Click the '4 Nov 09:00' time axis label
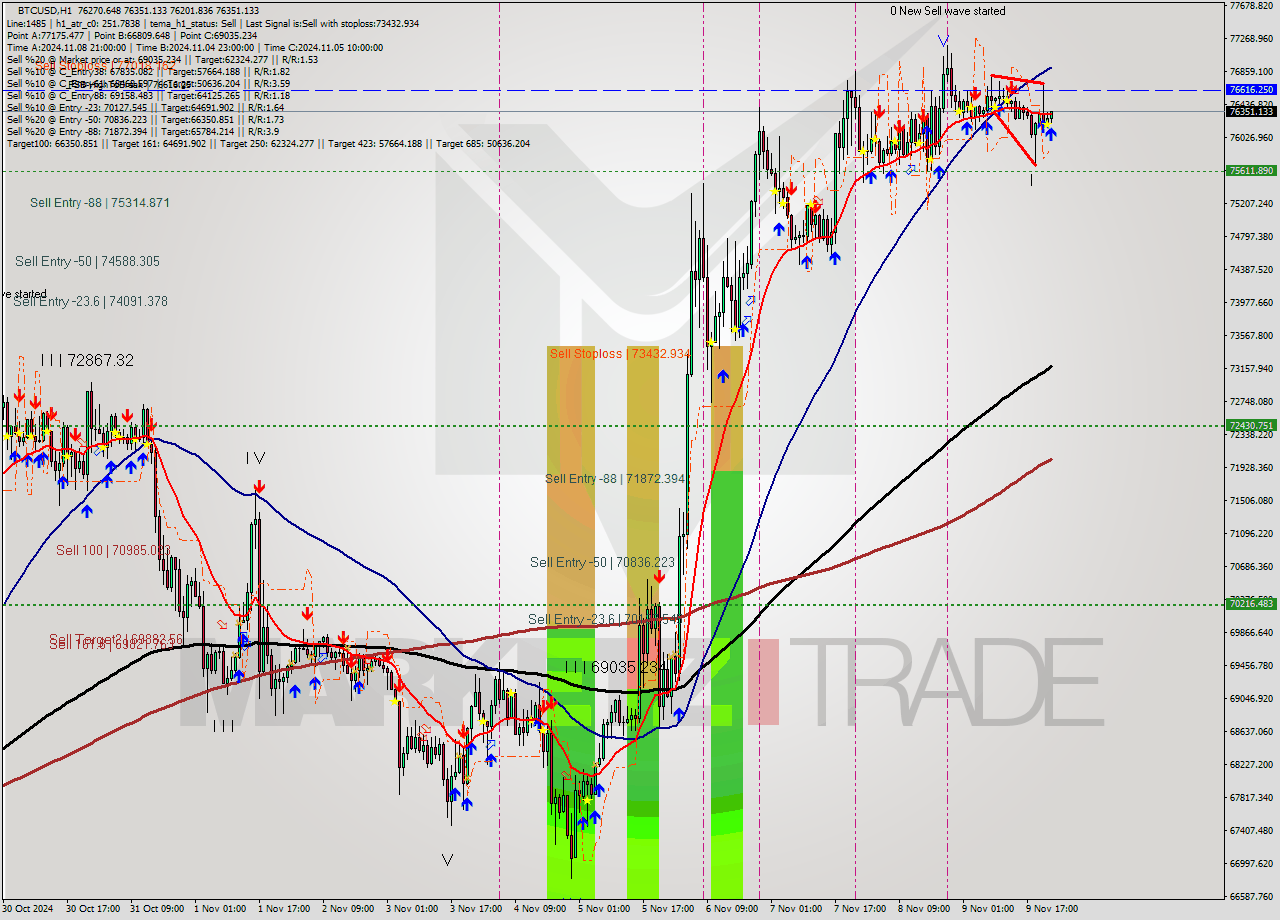1280x920 pixels. pyautogui.click(x=541, y=909)
